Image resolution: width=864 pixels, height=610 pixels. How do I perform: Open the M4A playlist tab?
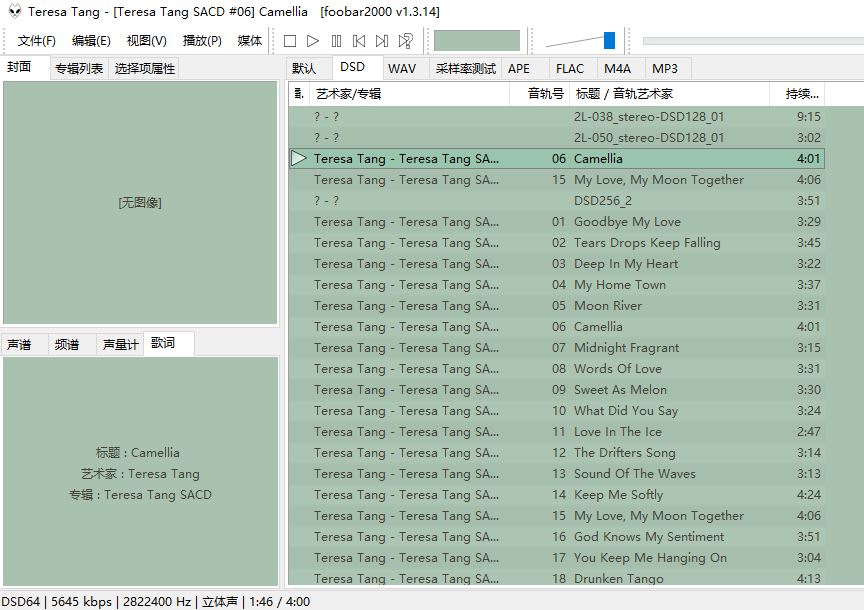(622, 69)
